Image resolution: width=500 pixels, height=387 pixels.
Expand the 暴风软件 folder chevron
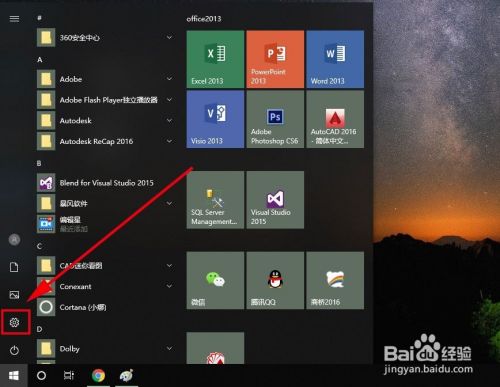169,203
